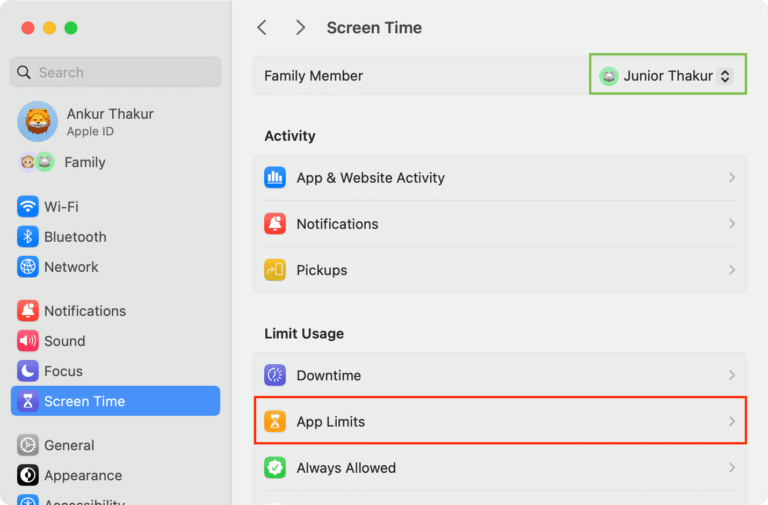Expand Always Allowed row chevron

[x=732, y=468]
